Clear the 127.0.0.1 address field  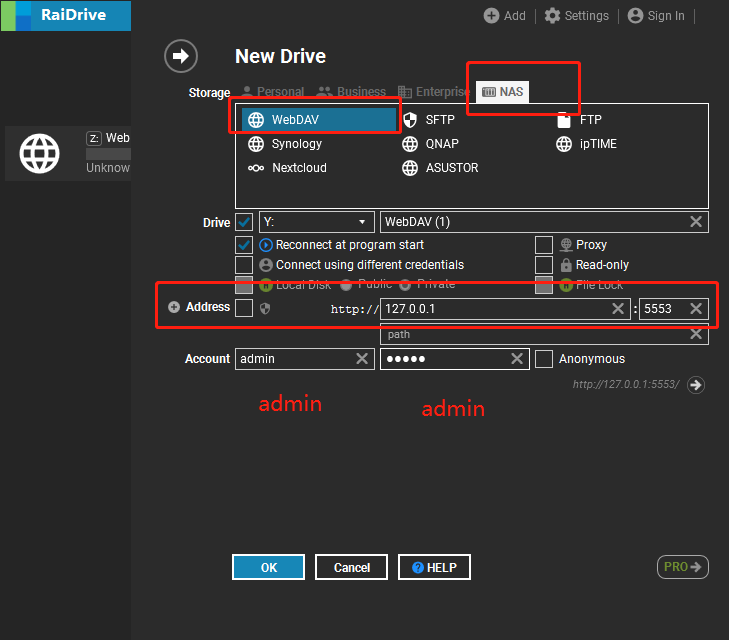click(x=618, y=309)
